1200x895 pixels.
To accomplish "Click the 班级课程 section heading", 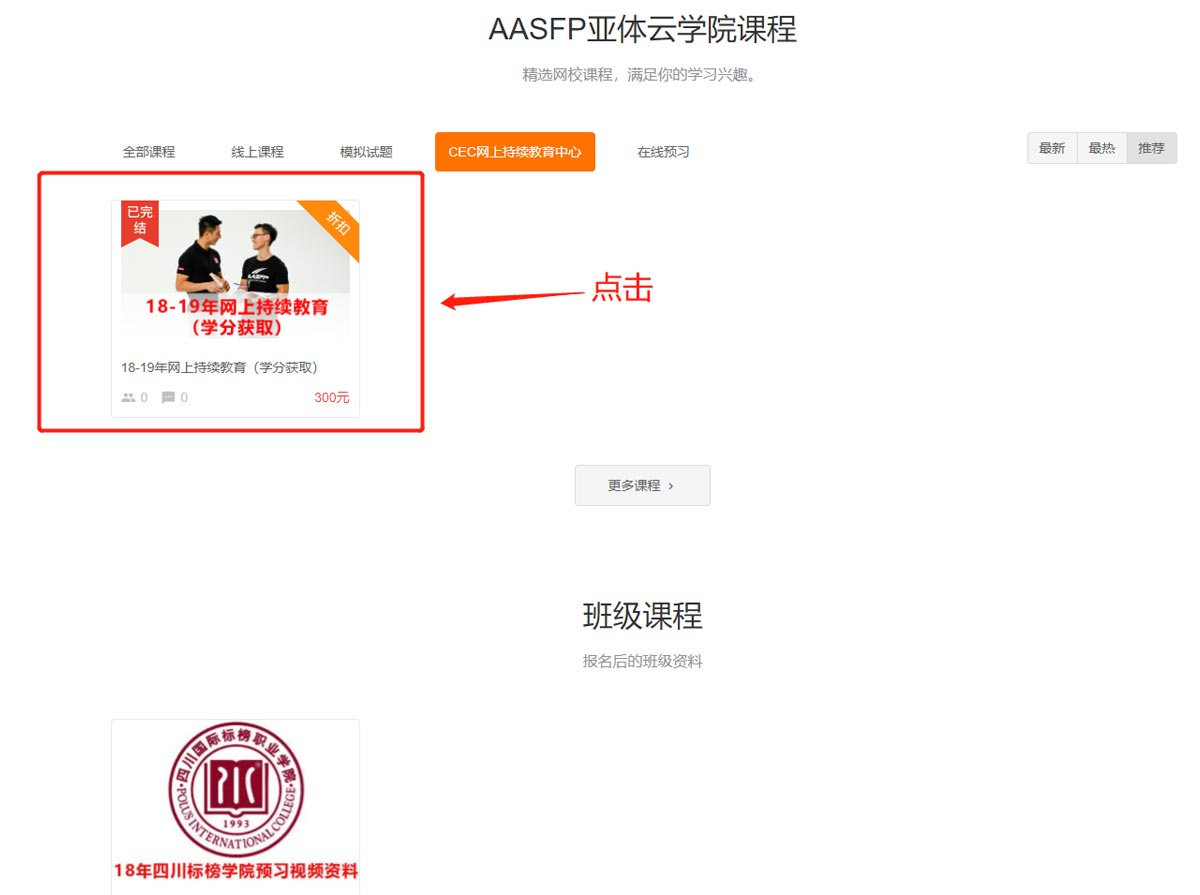I will [643, 616].
